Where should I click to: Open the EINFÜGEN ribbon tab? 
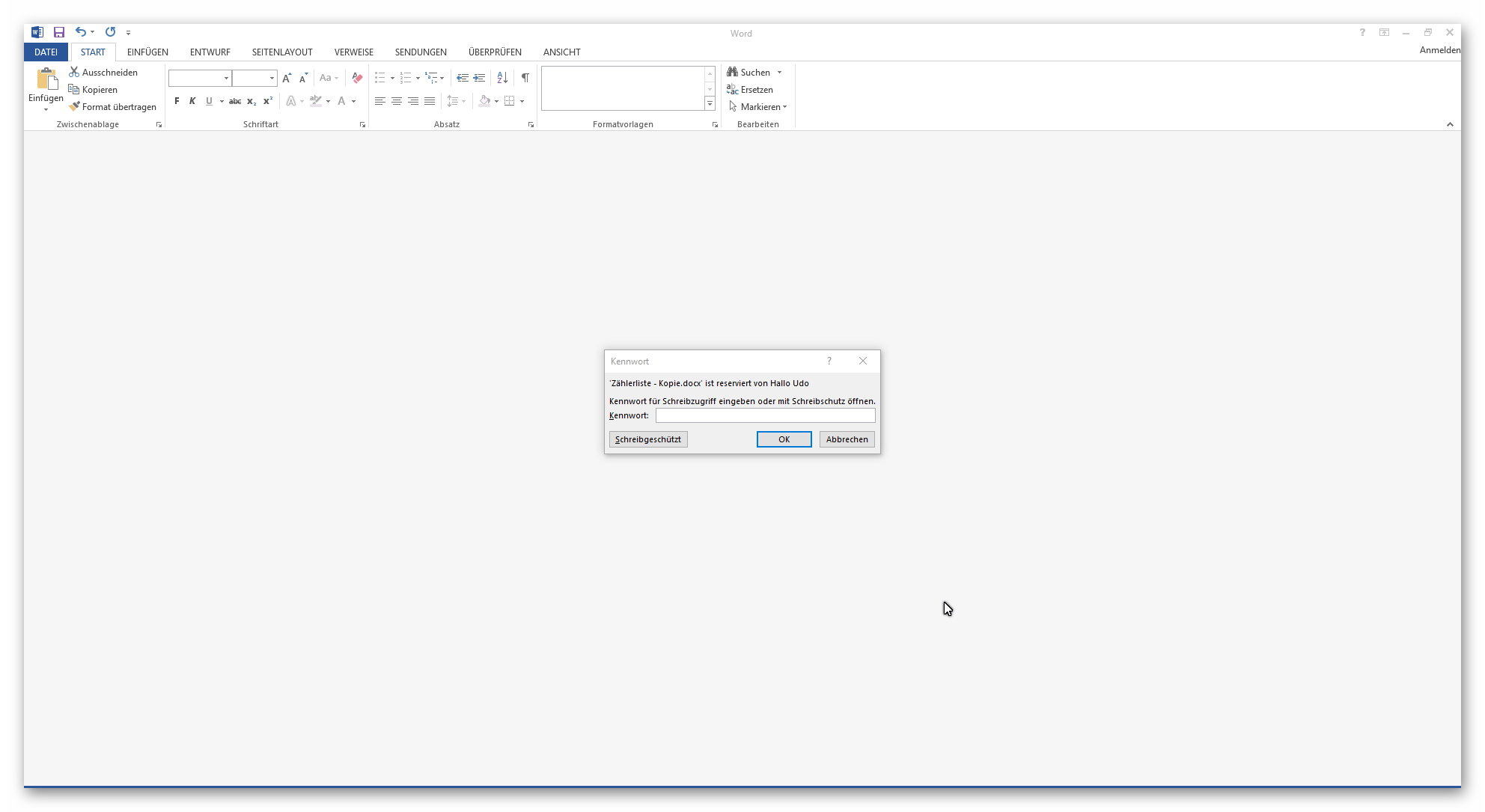point(147,52)
